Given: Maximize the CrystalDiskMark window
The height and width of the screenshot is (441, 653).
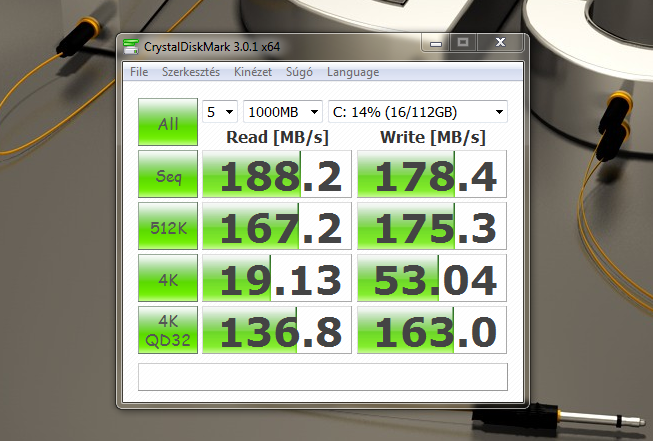Looking at the screenshot, I should coord(463,43).
